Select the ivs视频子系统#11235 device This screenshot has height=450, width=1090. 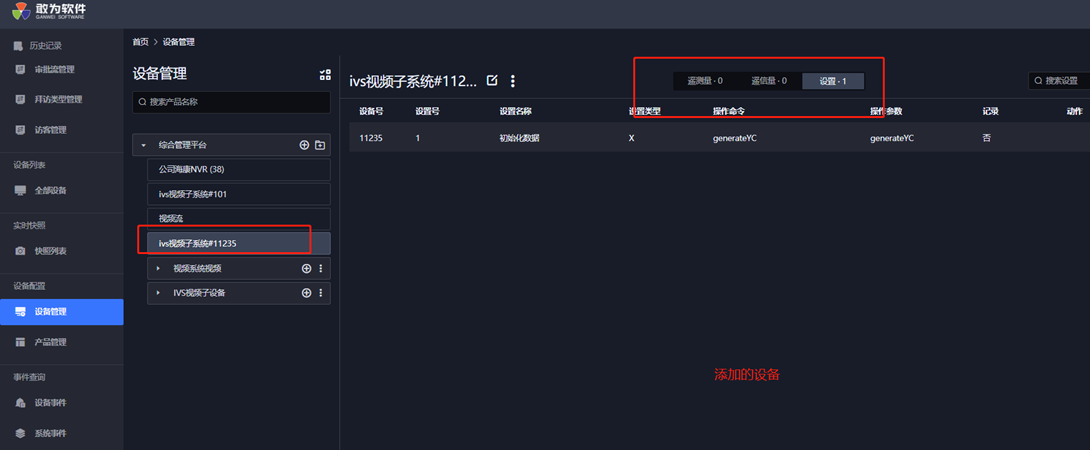pyautogui.click(x=238, y=243)
